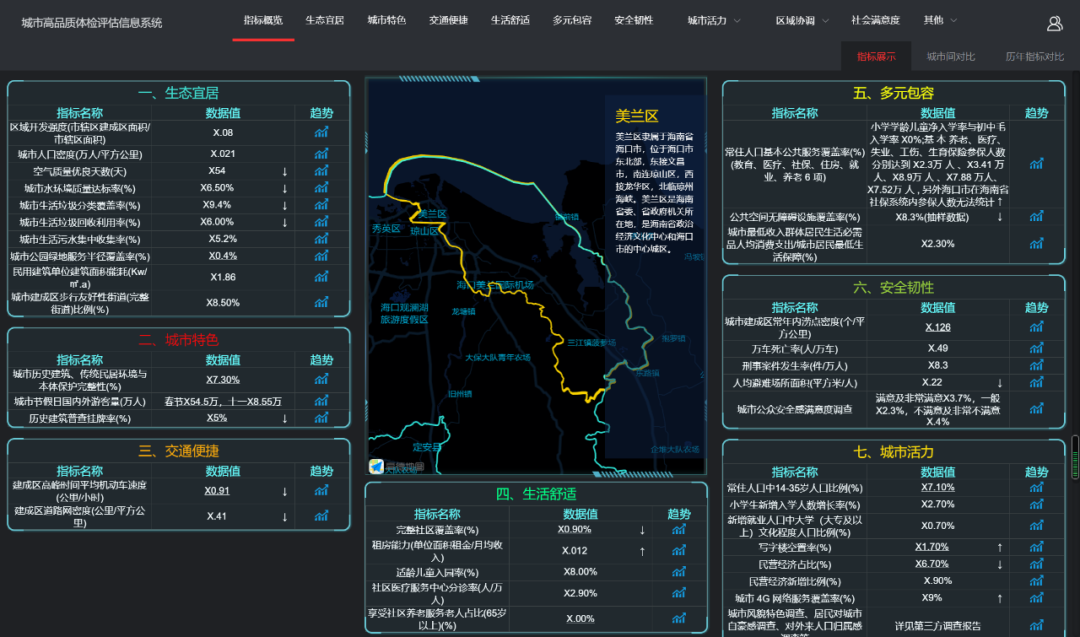Click the X8.00% kindergarten enrollment value
The width and height of the screenshot is (1080, 637).
tap(580, 572)
